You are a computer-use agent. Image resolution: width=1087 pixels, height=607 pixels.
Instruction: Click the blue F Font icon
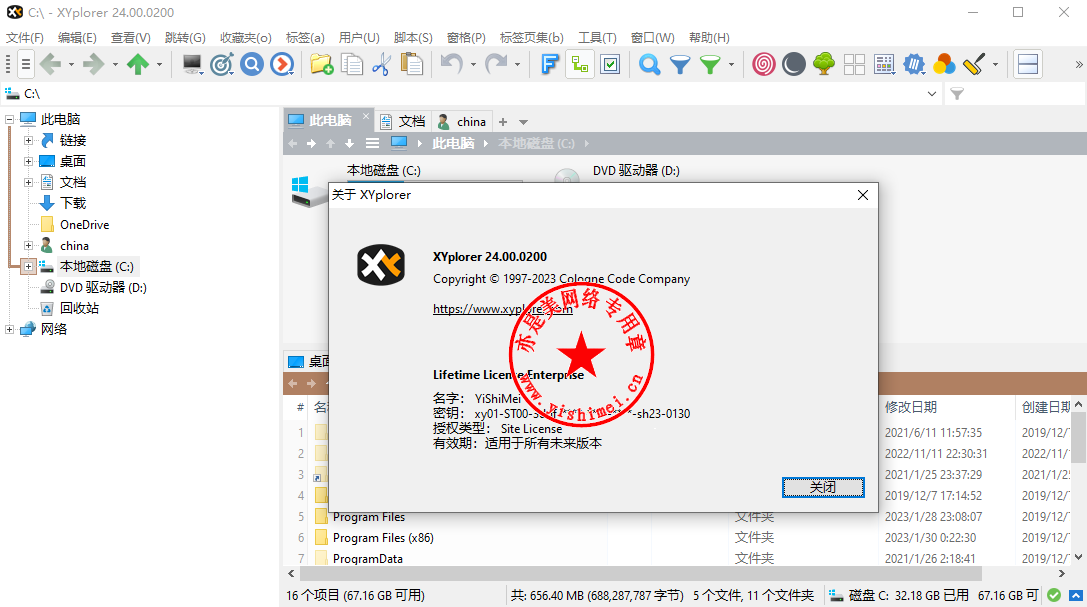pos(550,64)
